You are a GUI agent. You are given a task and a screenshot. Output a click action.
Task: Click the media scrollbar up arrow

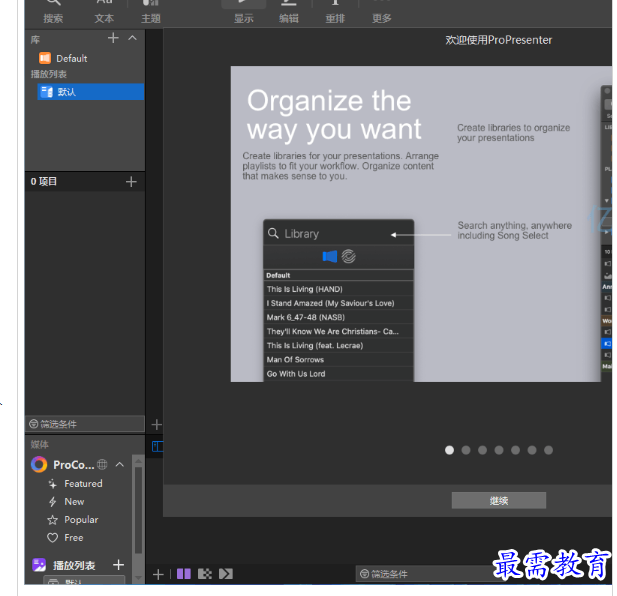click(138, 460)
